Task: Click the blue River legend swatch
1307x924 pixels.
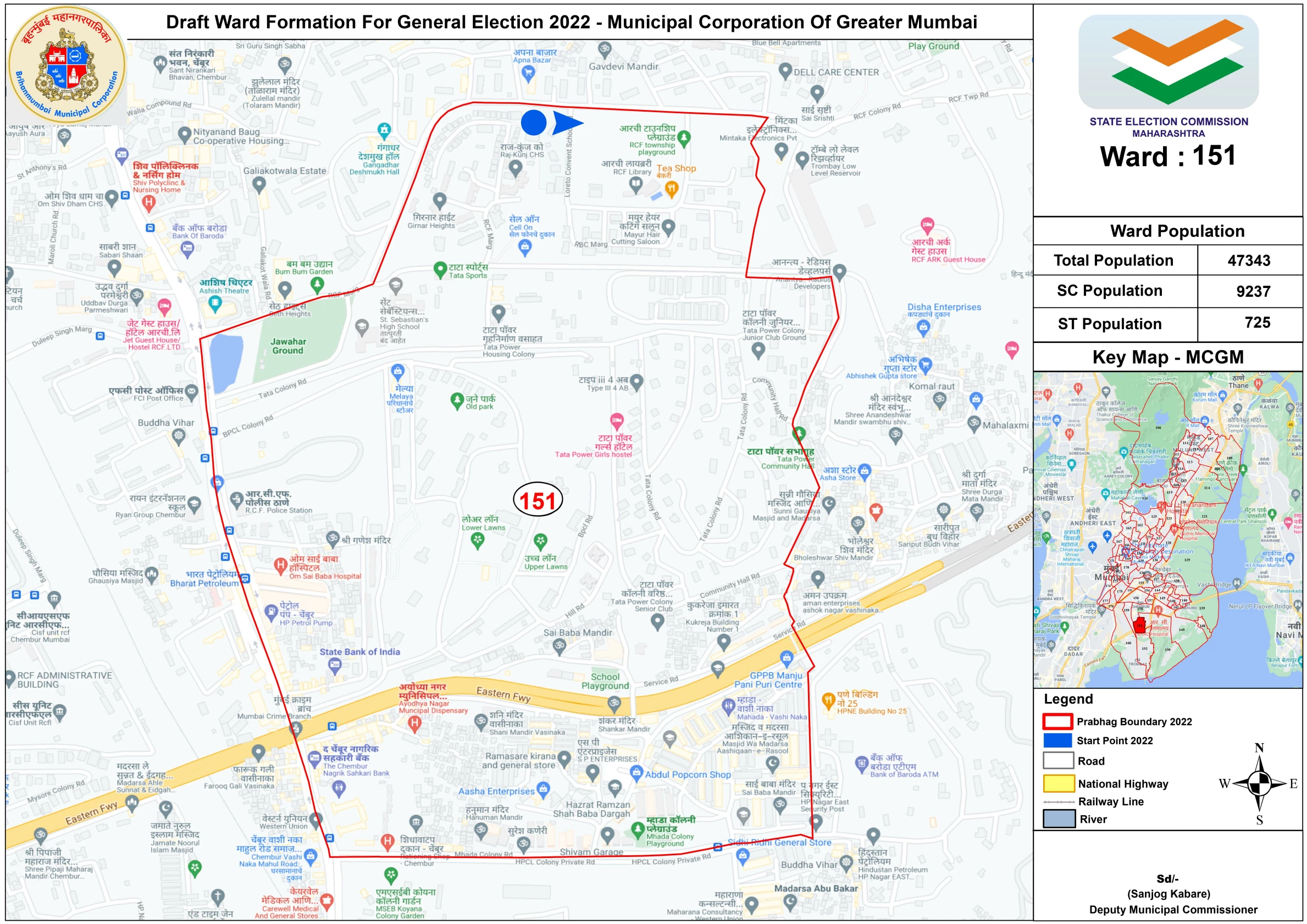Action: (1058, 818)
